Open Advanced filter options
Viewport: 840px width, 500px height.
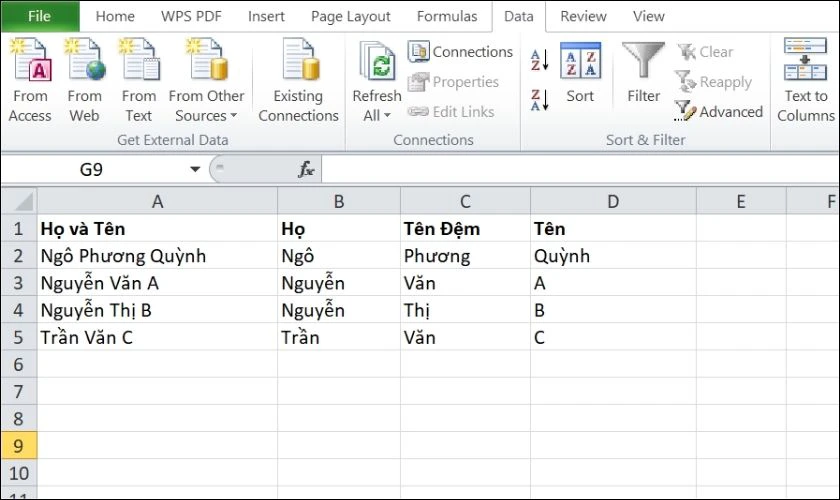tap(719, 112)
